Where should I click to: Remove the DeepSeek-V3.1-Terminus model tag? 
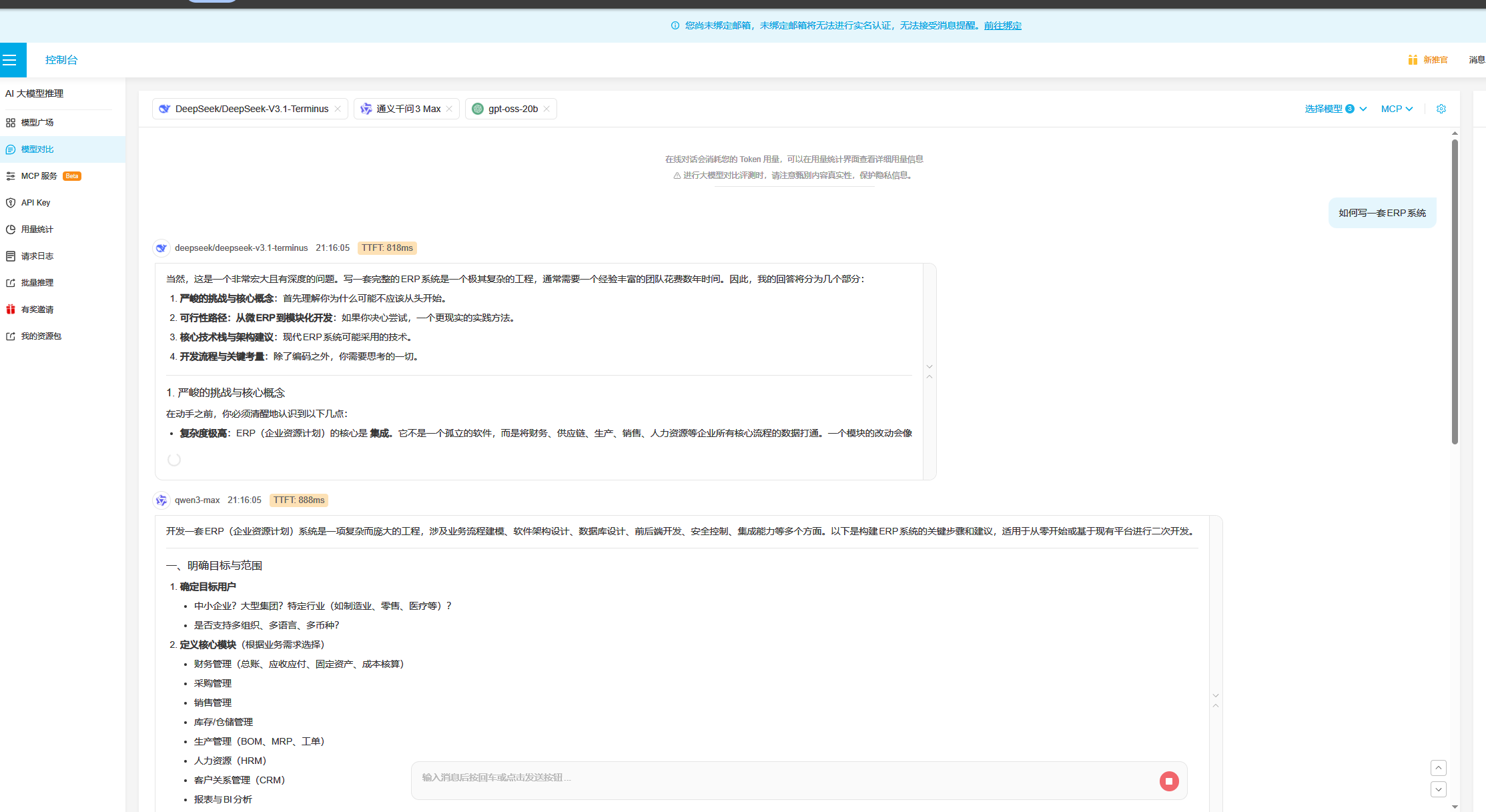pos(338,109)
